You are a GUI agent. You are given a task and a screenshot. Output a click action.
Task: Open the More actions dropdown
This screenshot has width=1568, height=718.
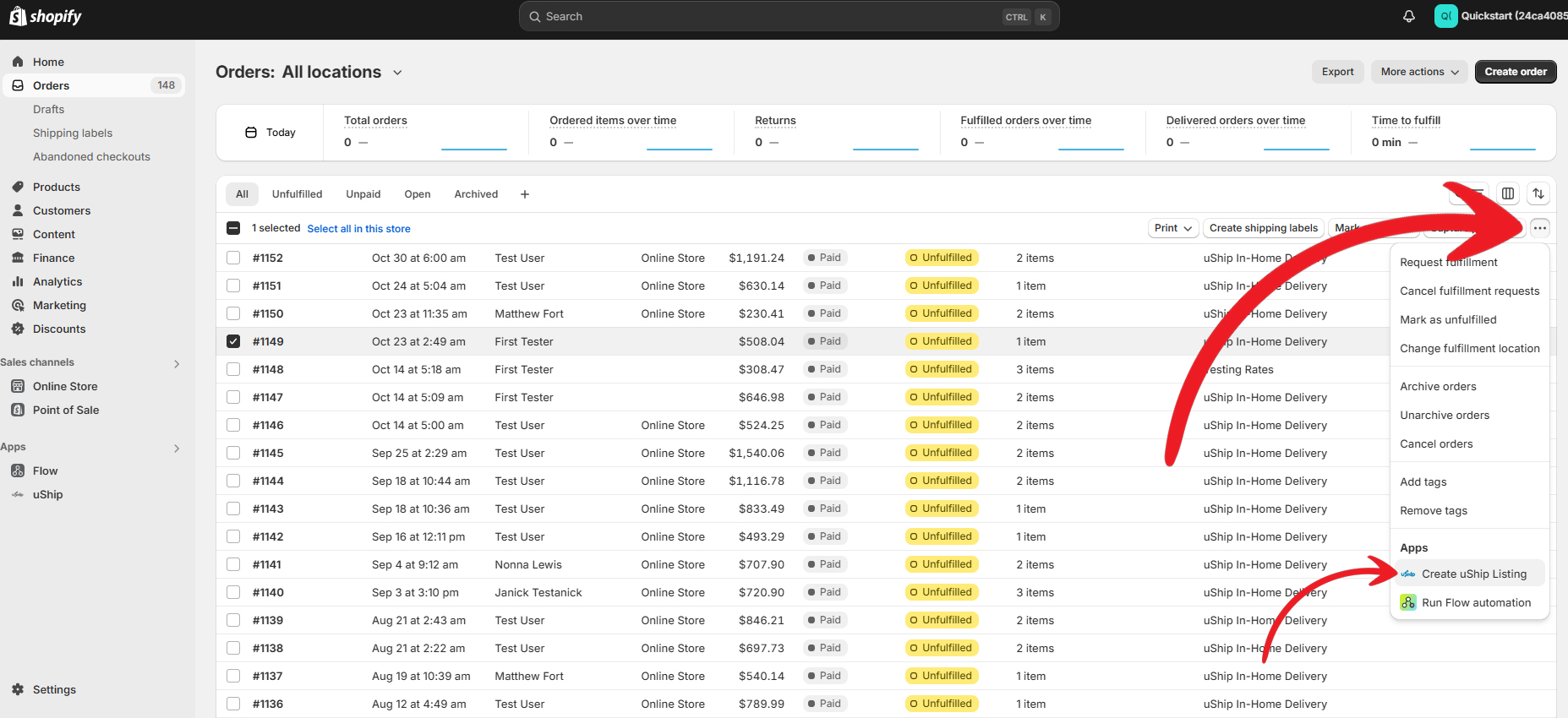pos(1420,72)
